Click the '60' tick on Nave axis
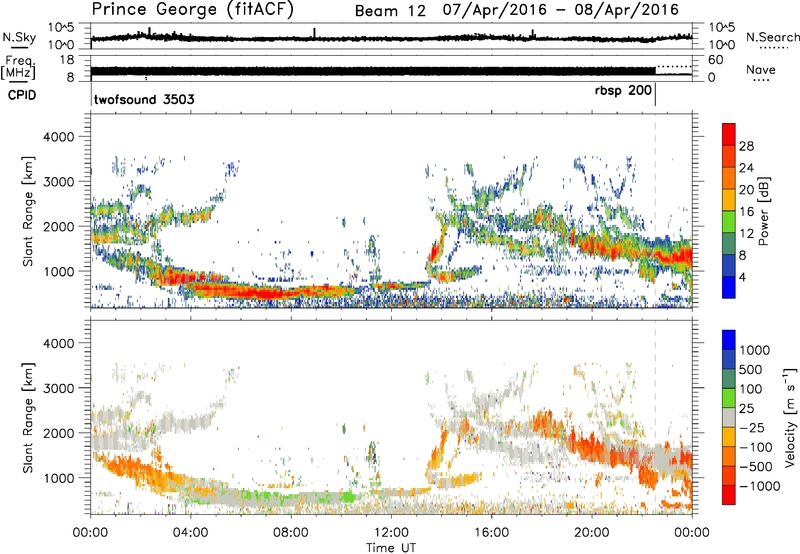 (716, 60)
